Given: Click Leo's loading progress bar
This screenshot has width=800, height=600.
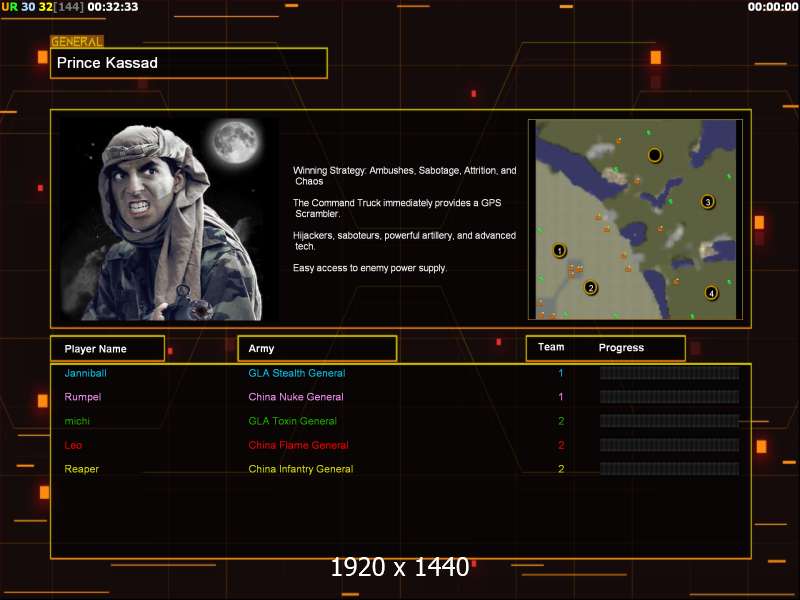Looking at the screenshot, I should 669,445.
